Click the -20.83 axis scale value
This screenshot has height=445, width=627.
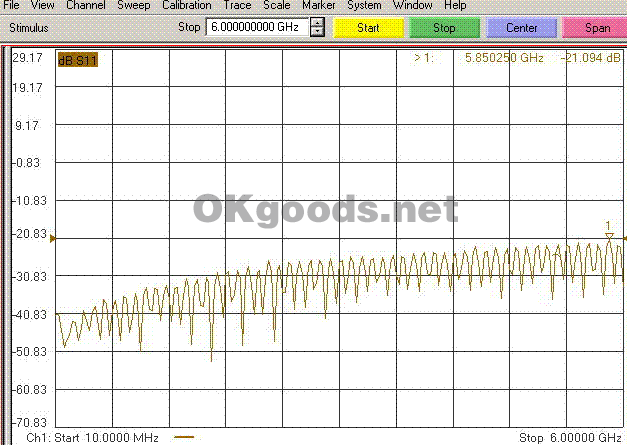pos(30,234)
